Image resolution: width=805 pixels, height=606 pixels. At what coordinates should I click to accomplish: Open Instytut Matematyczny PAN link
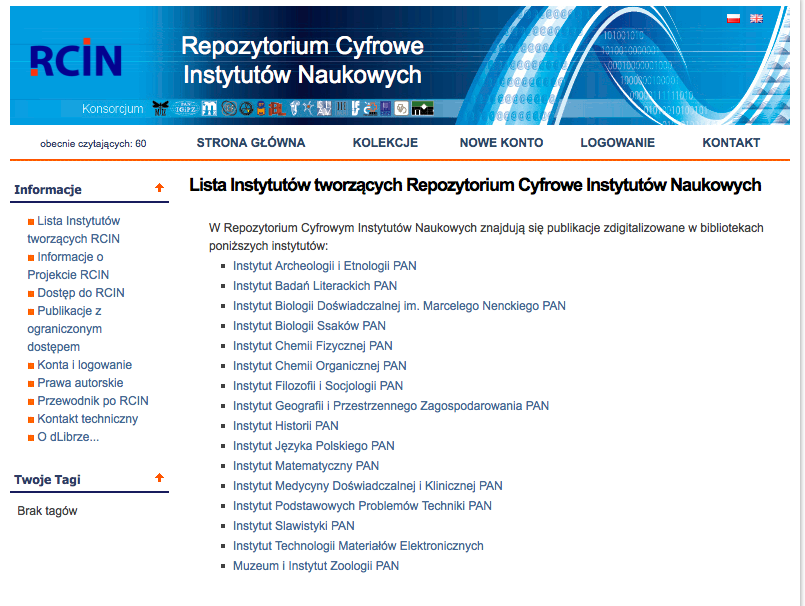point(305,466)
